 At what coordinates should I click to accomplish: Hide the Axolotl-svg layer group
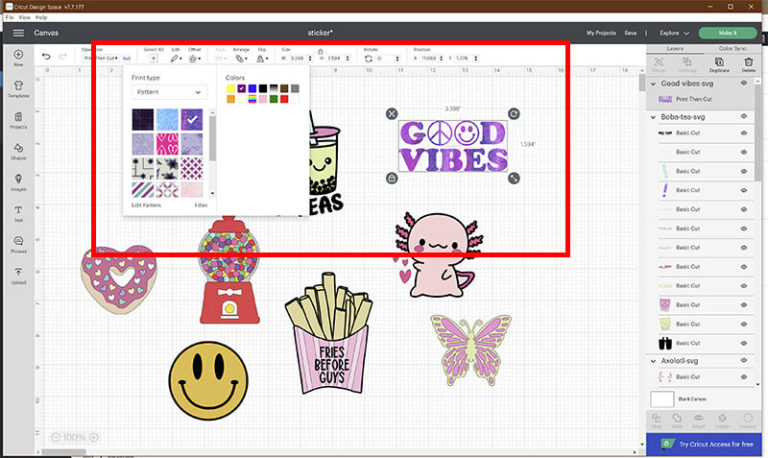tap(744, 361)
